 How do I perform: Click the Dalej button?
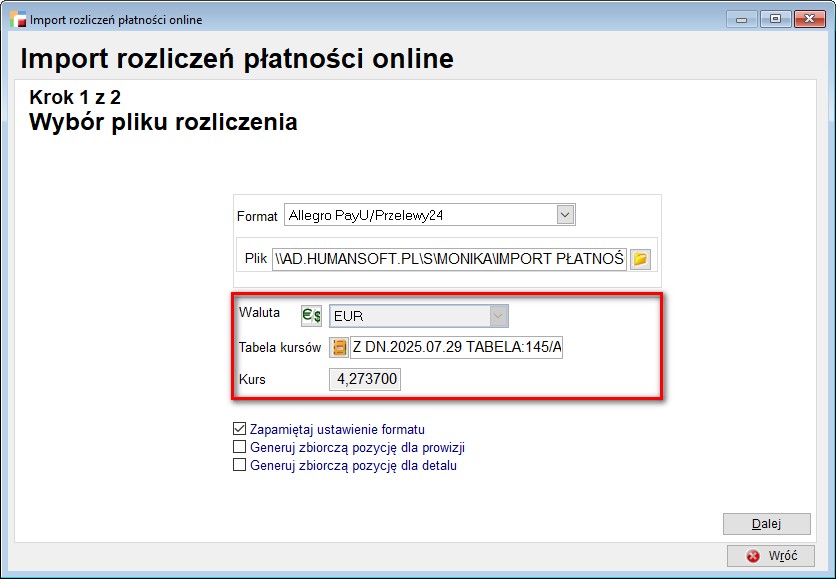766,524
